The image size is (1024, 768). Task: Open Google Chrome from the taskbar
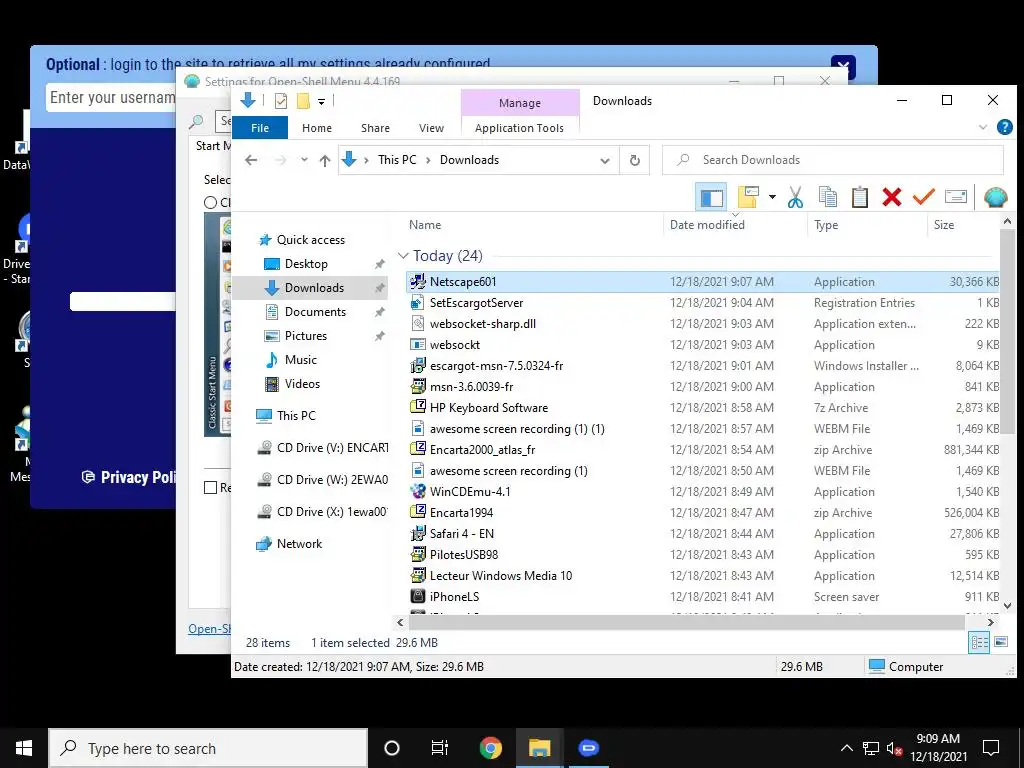click(490, 748)
